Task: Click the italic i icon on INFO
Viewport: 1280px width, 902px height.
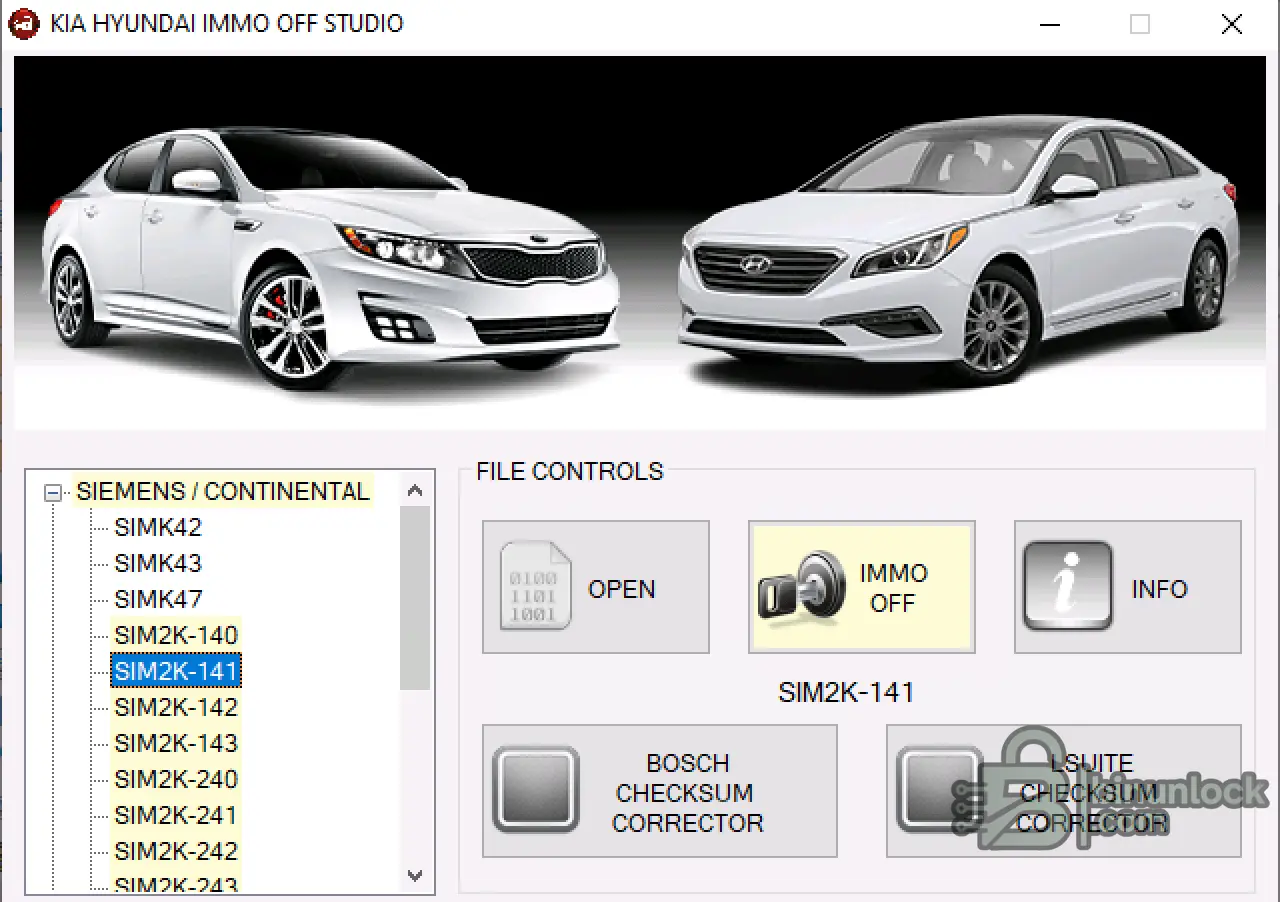Action: point(1067,586)
